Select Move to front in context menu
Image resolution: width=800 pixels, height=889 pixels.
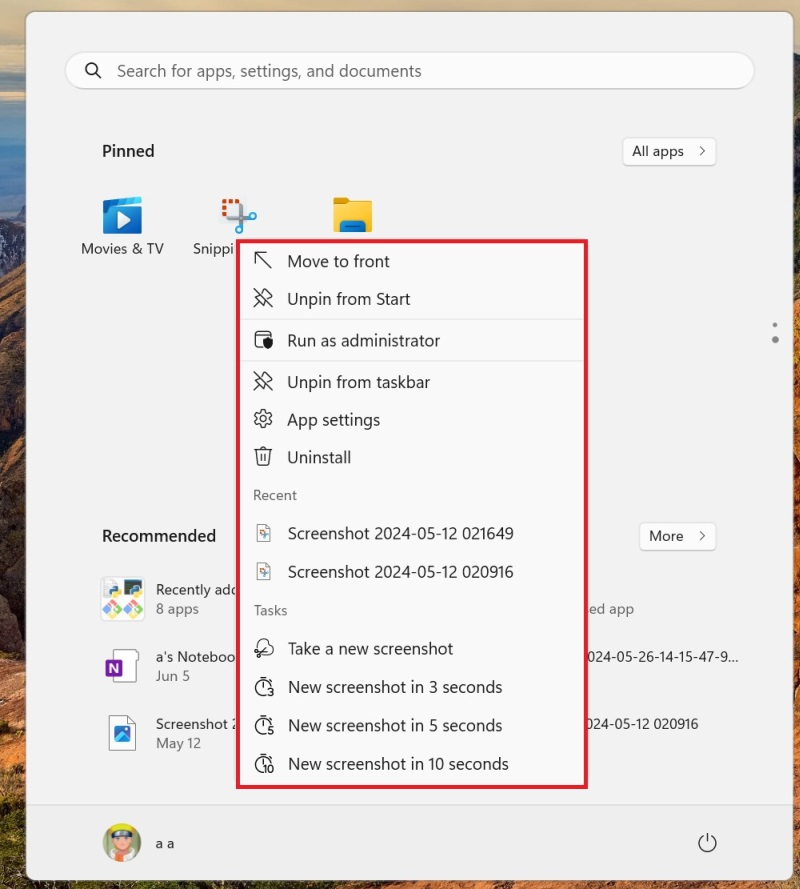pyautogui.click(x=338, y=261)
